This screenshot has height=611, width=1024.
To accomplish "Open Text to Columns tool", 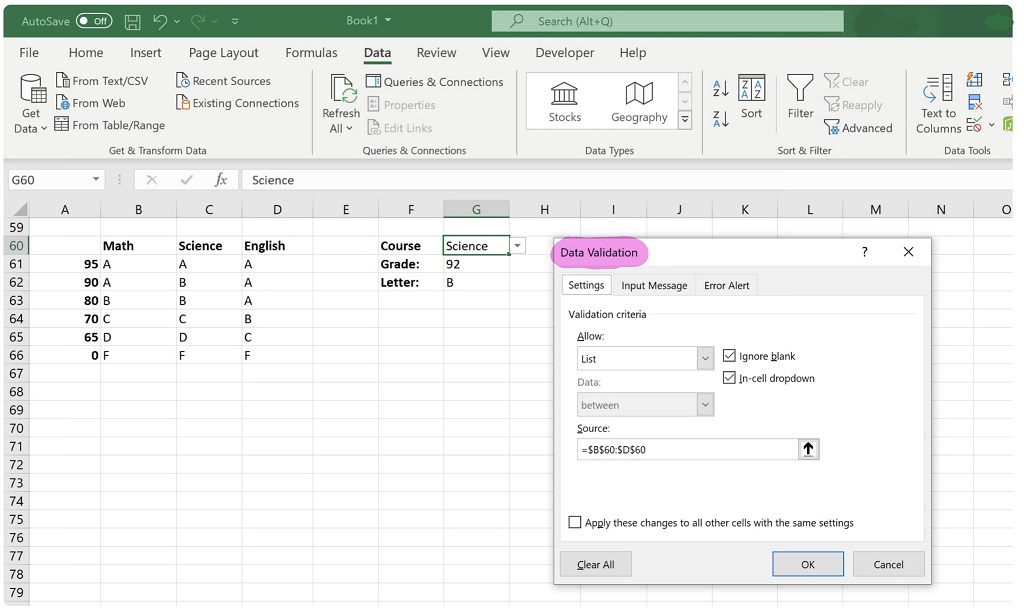I will [x=938, y=103].
